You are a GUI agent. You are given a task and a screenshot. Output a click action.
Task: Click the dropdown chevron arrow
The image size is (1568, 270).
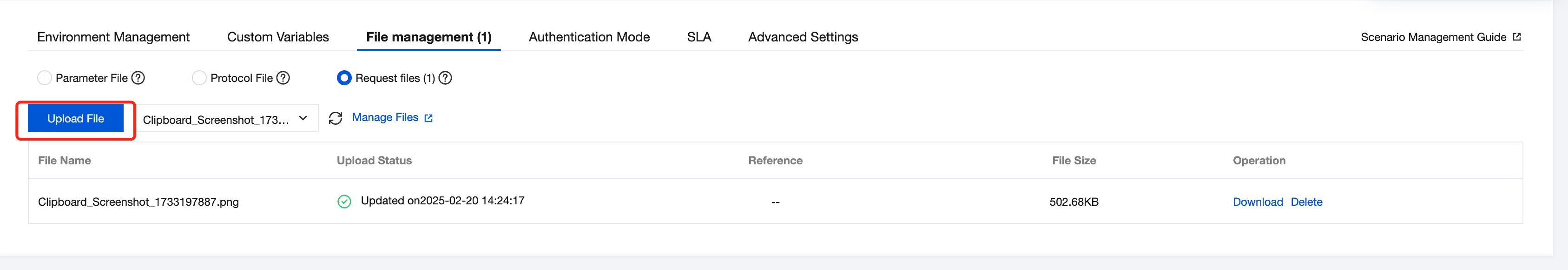click(303, 118)
